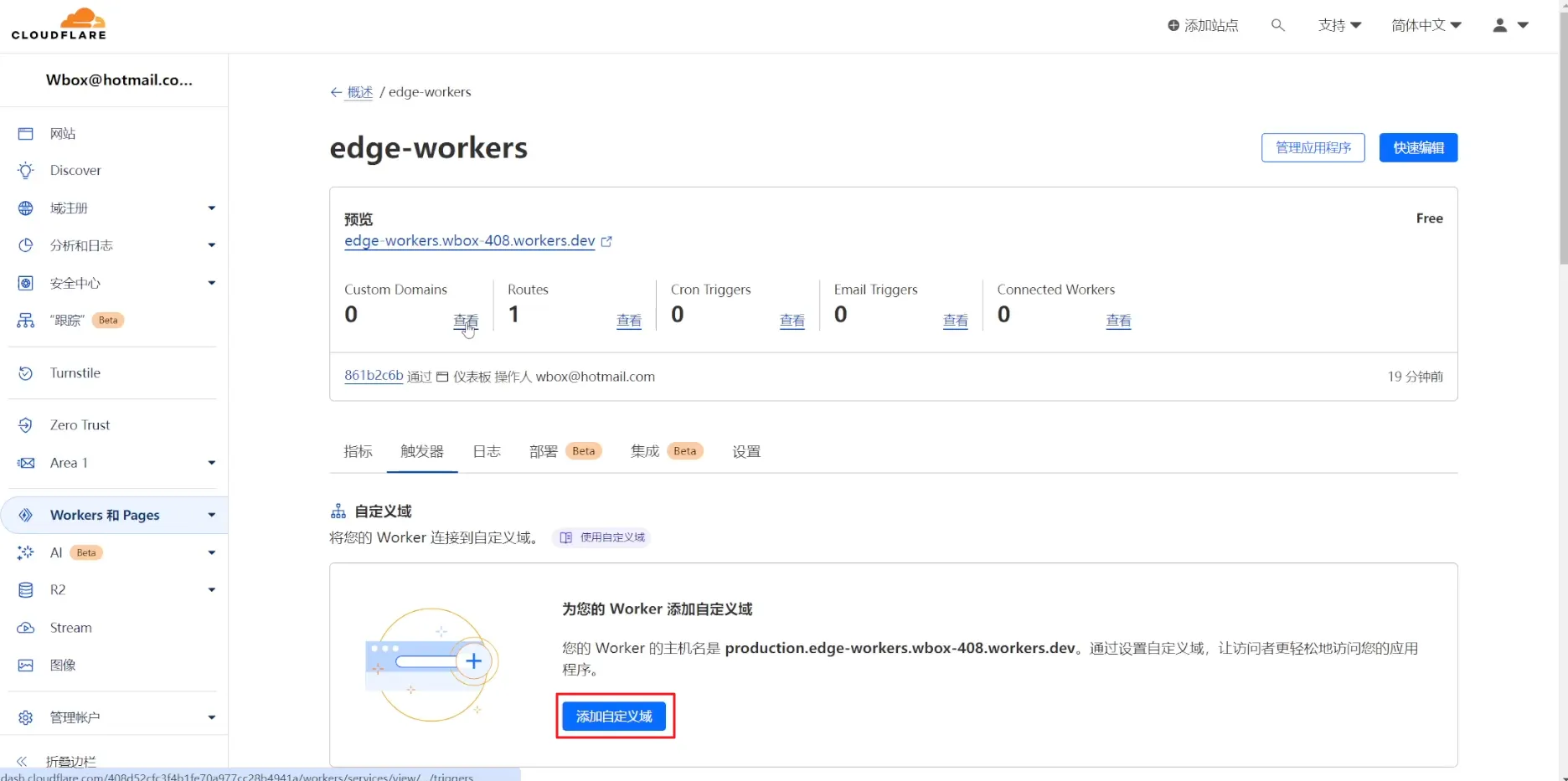Click the 分析和日志 chart icon
Screen dimensions: 1568x781
tap(26, 245)
